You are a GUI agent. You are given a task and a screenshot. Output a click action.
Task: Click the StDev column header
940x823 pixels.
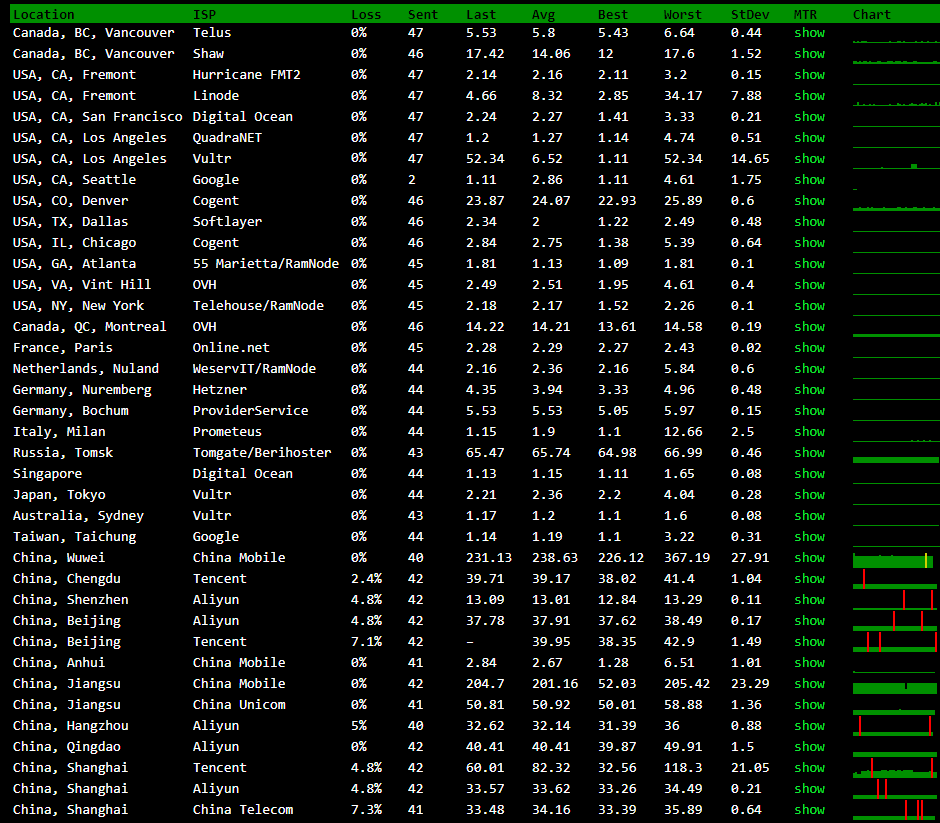click(x=750, y=14)
